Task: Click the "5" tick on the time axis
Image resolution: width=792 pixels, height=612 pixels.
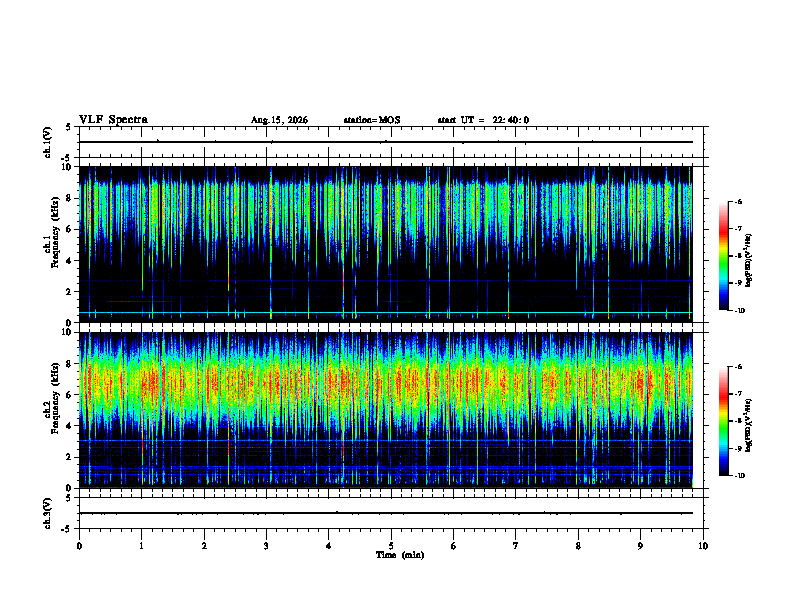Action: [x=391, y=546]
